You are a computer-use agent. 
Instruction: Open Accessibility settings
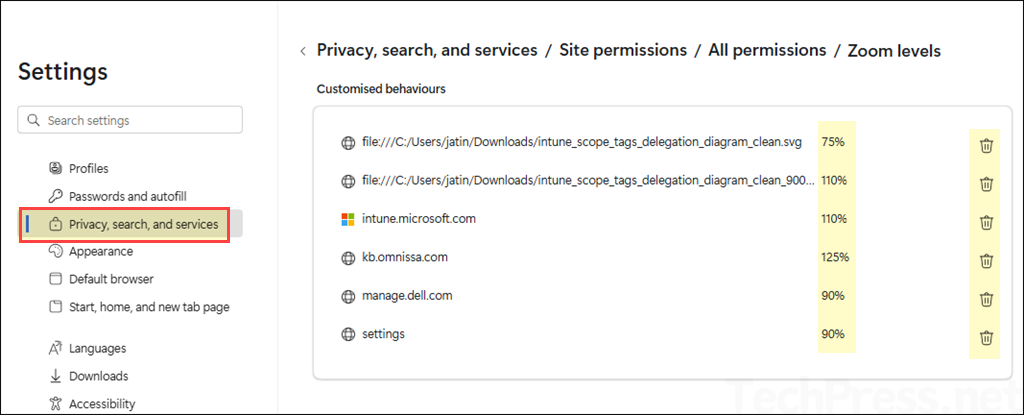[103, 404]
